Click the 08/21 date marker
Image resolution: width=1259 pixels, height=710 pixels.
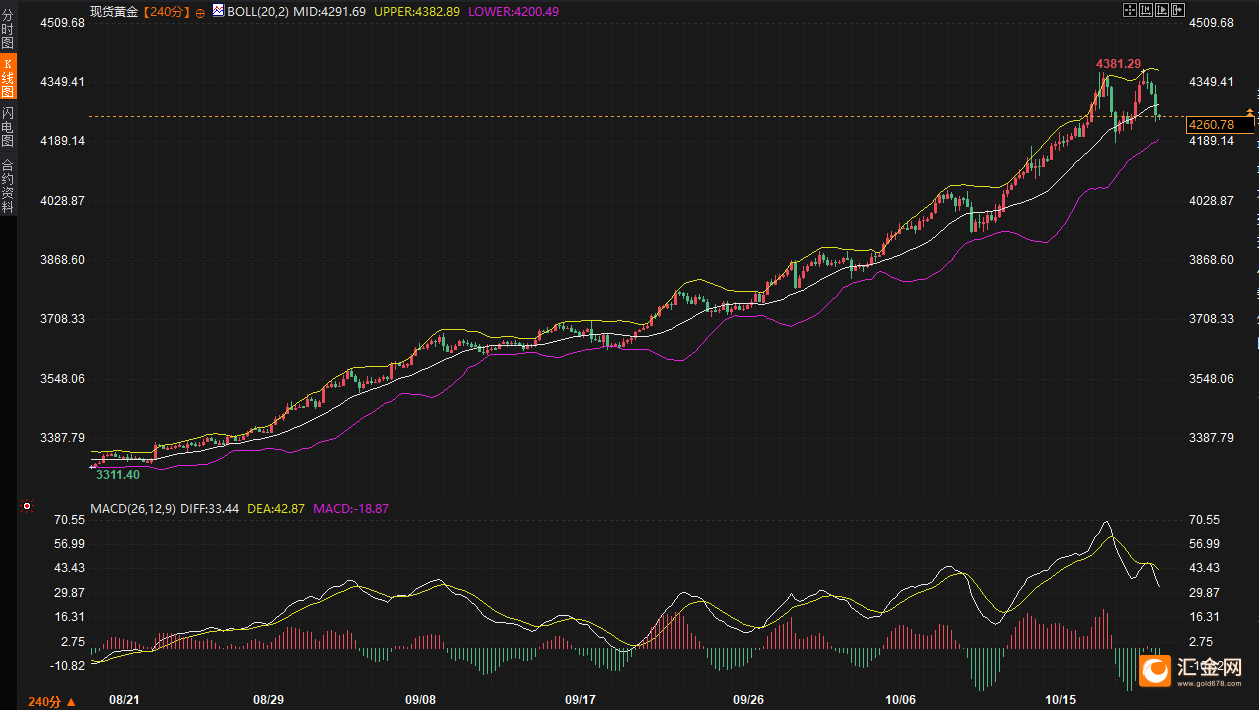coord(123,700)
